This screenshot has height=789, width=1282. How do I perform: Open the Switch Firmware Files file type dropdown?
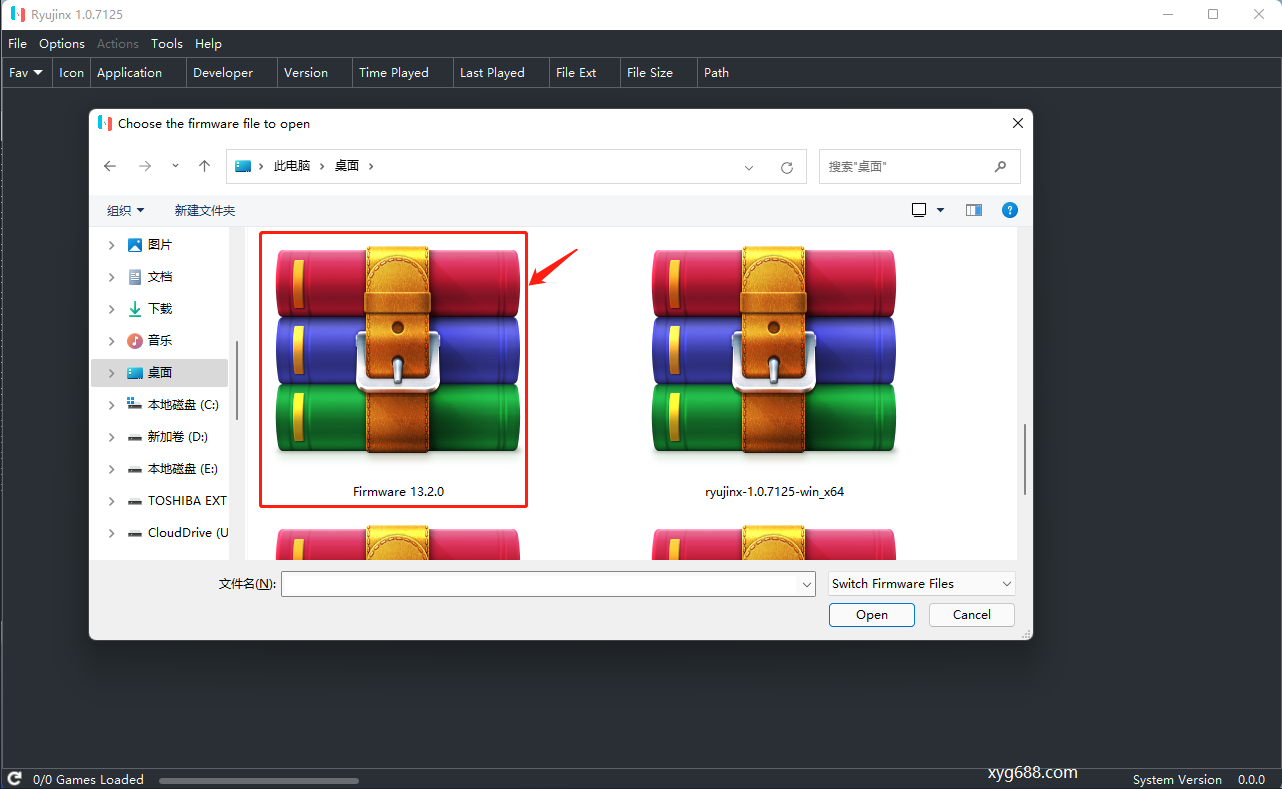(x=1005, y=583)
